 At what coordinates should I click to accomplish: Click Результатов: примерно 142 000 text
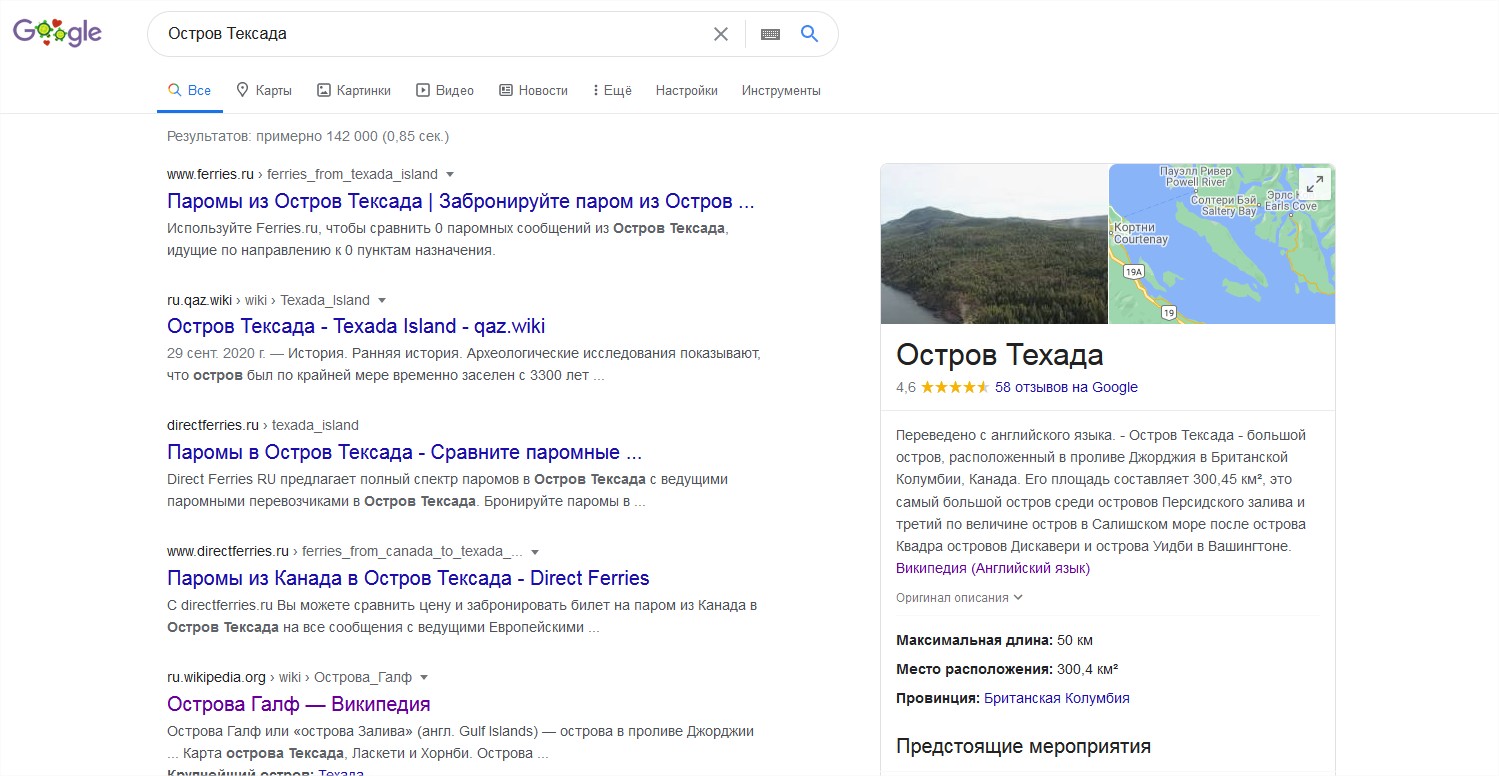[308, 136]
